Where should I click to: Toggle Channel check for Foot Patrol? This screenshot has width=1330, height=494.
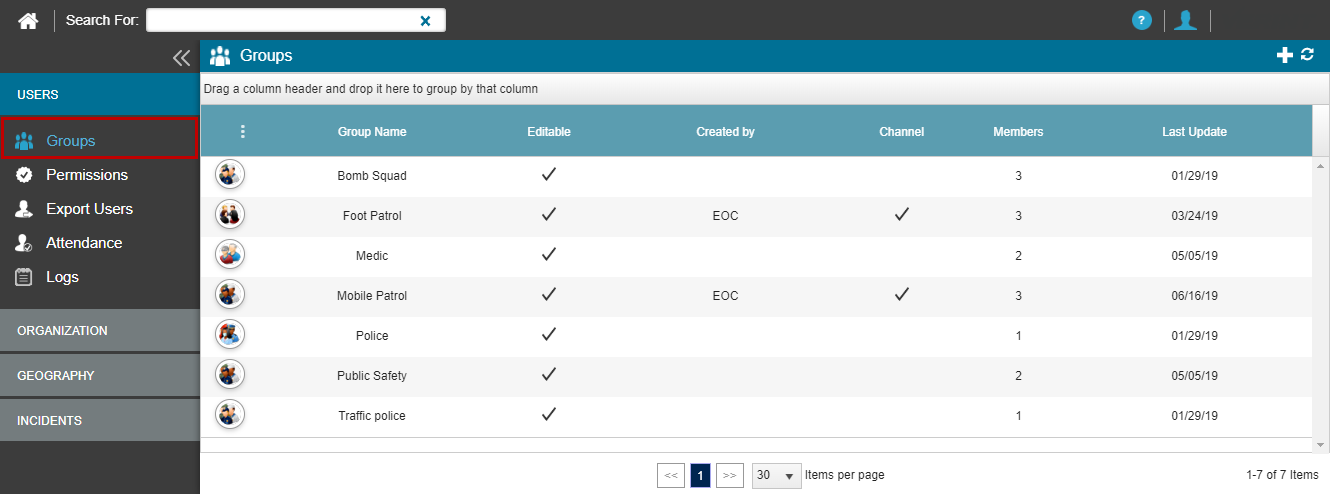tap(902, 214)
